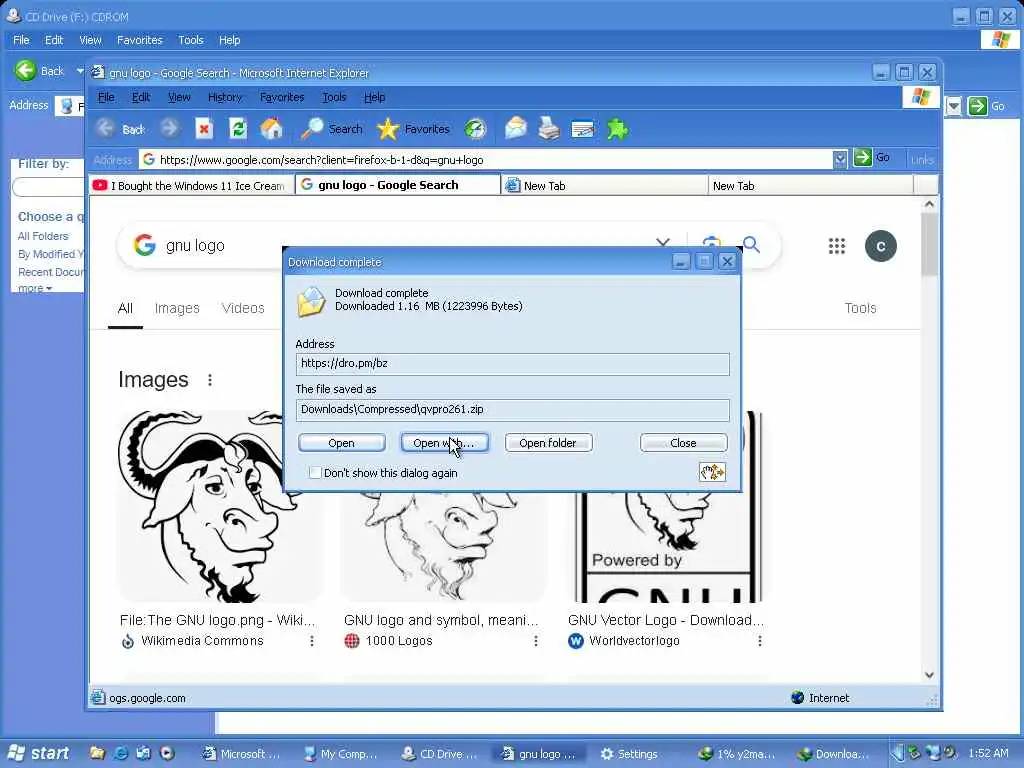This screenshot has width=1024, height=768.
Task: Click the Address field with https://dro.pm/bz
Action: 512,364
